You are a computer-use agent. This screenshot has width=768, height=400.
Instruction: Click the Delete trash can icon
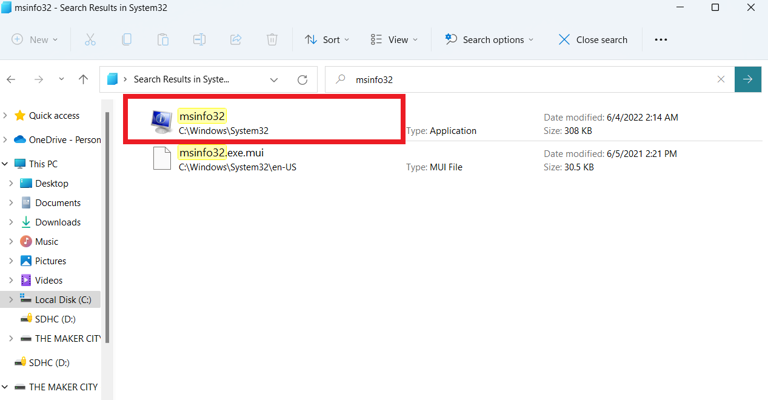271,40
